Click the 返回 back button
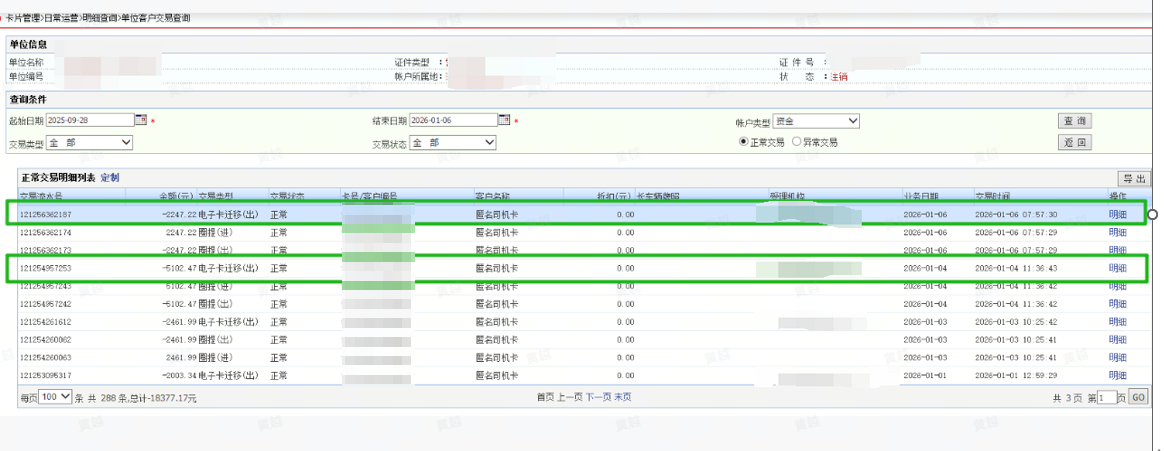Image resolution: width=1164 pixels, height=451 pixels. pyautogui.click(x=1075, y=143)
